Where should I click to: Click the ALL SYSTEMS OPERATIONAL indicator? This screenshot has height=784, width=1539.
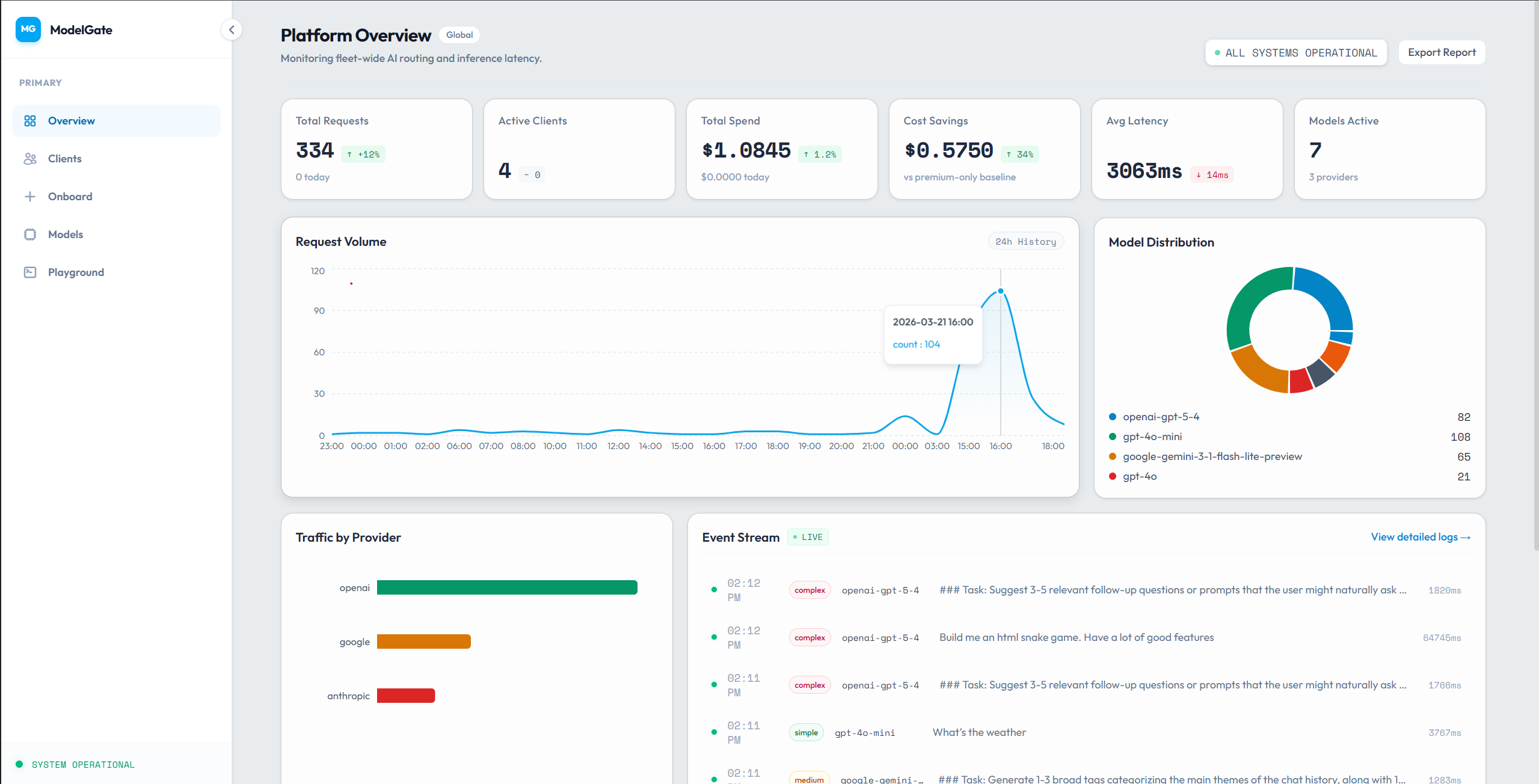1295,52
